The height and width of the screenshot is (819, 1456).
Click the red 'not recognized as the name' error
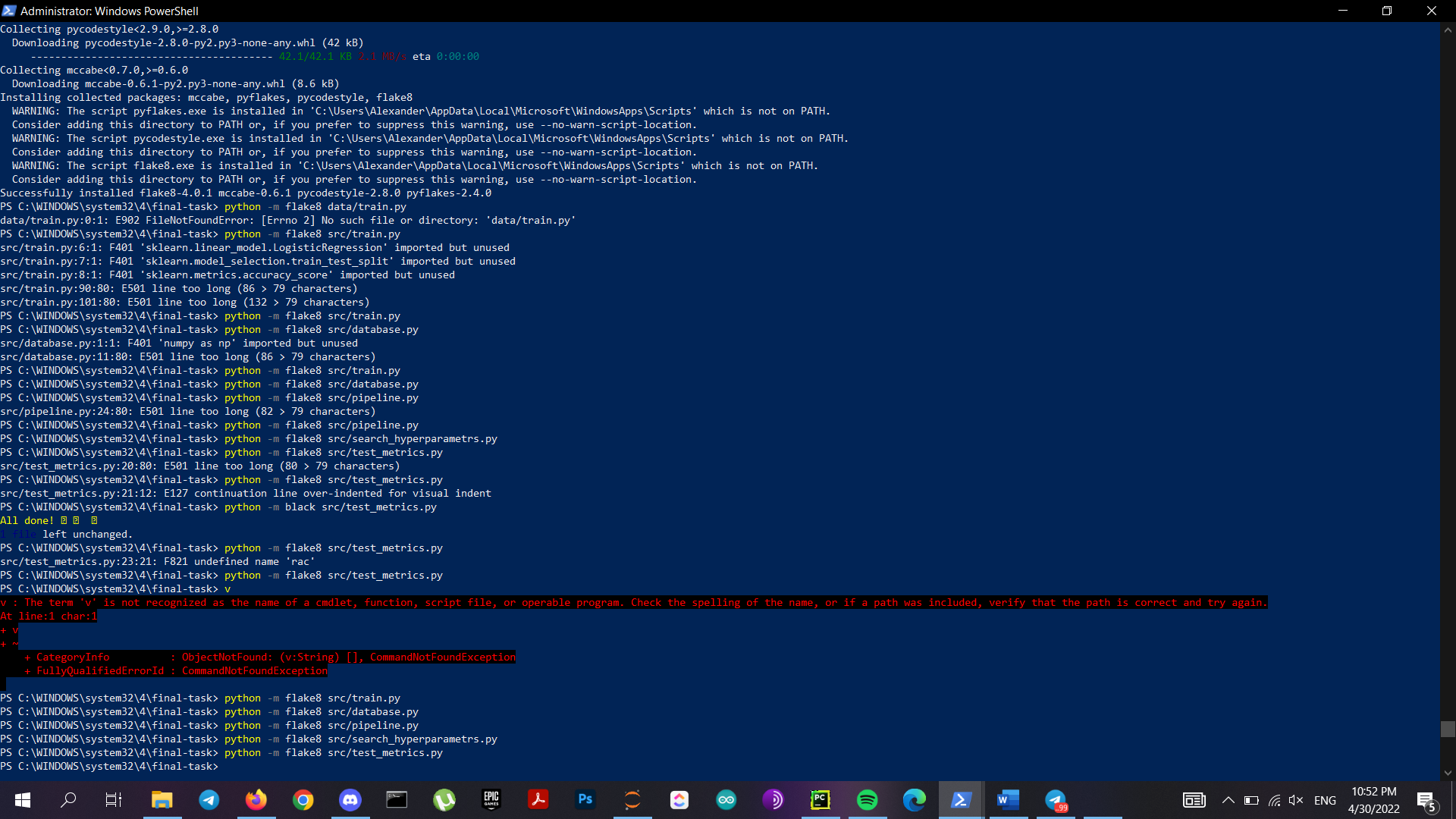pyautogui.click(x=634, y=603)
